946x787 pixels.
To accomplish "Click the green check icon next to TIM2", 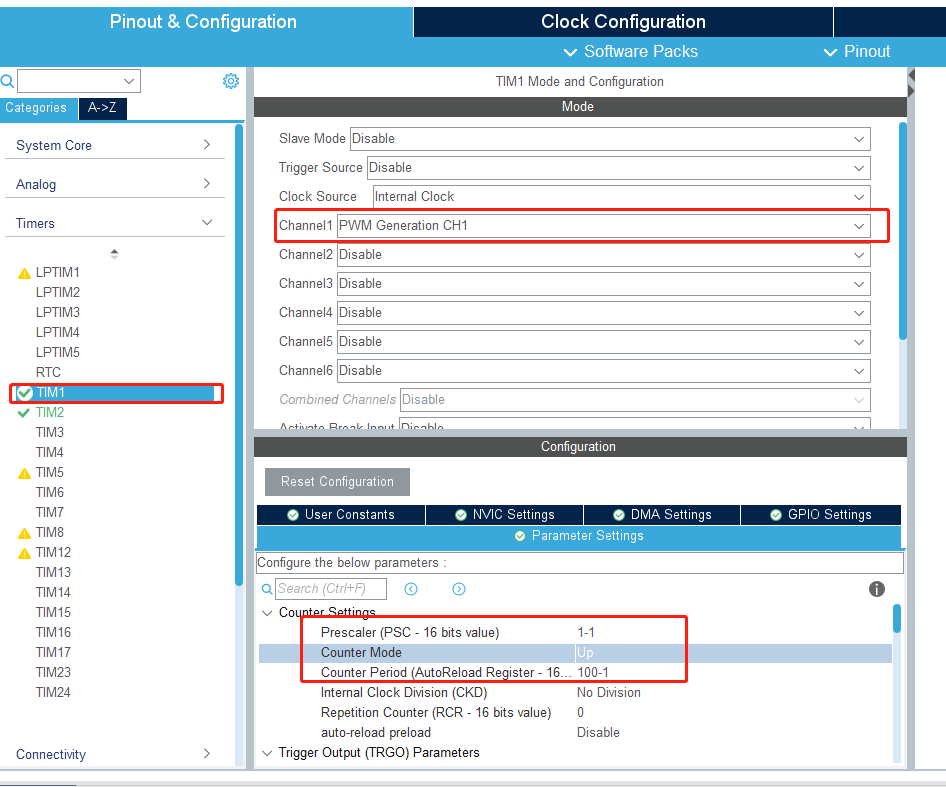I will (24, 413).
